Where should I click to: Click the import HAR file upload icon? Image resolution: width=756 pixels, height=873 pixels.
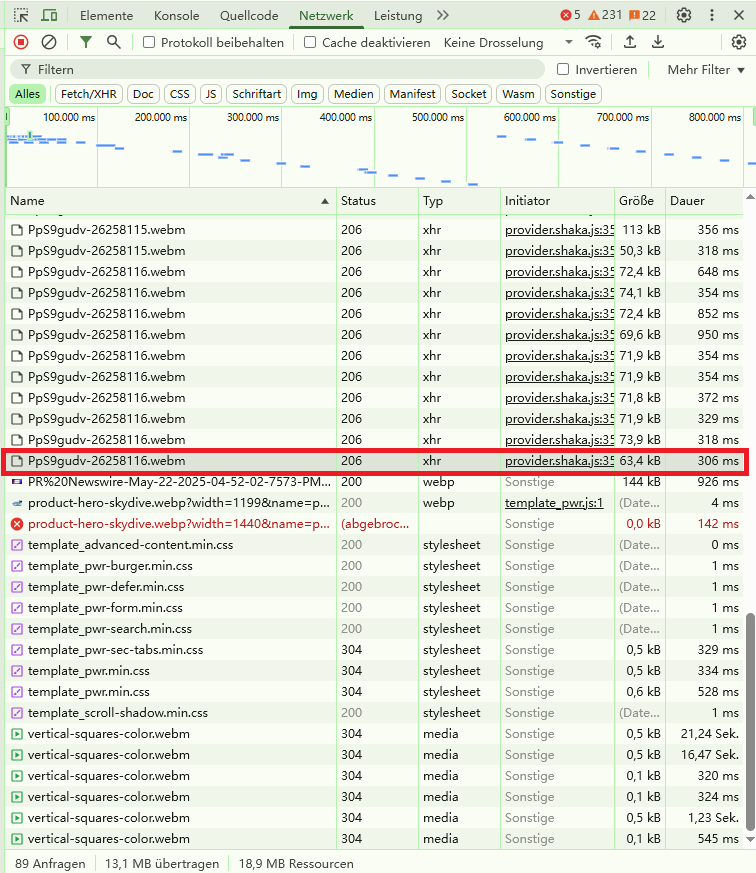(630, 42)
